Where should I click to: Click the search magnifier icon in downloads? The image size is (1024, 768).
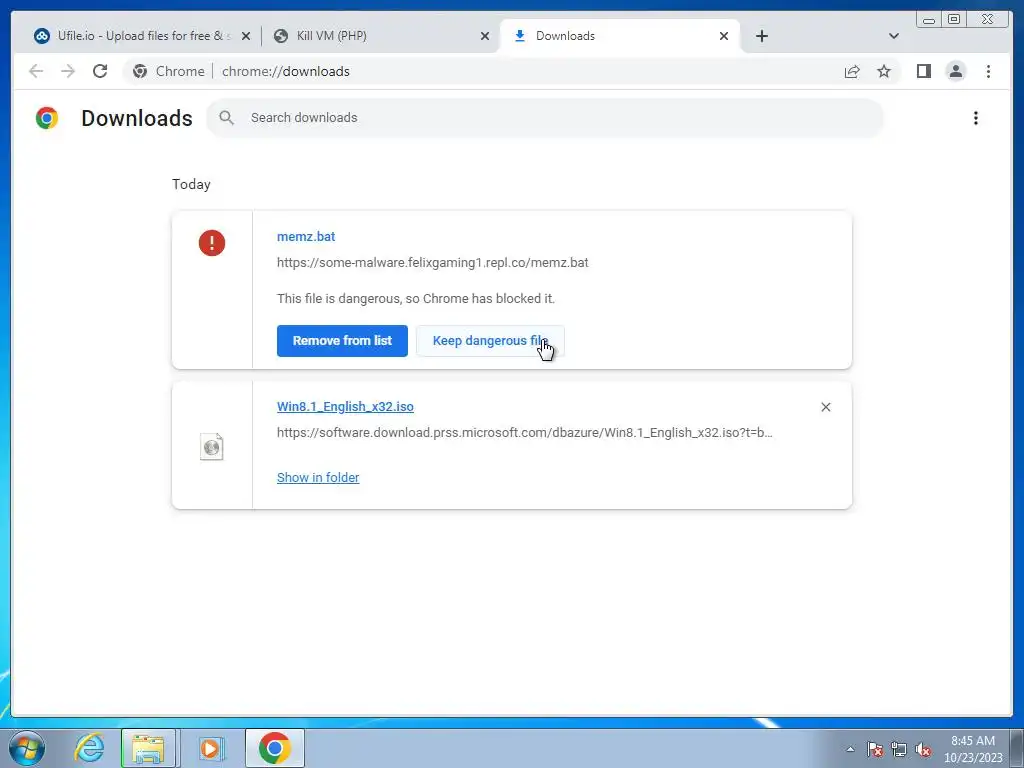[227, 118]
